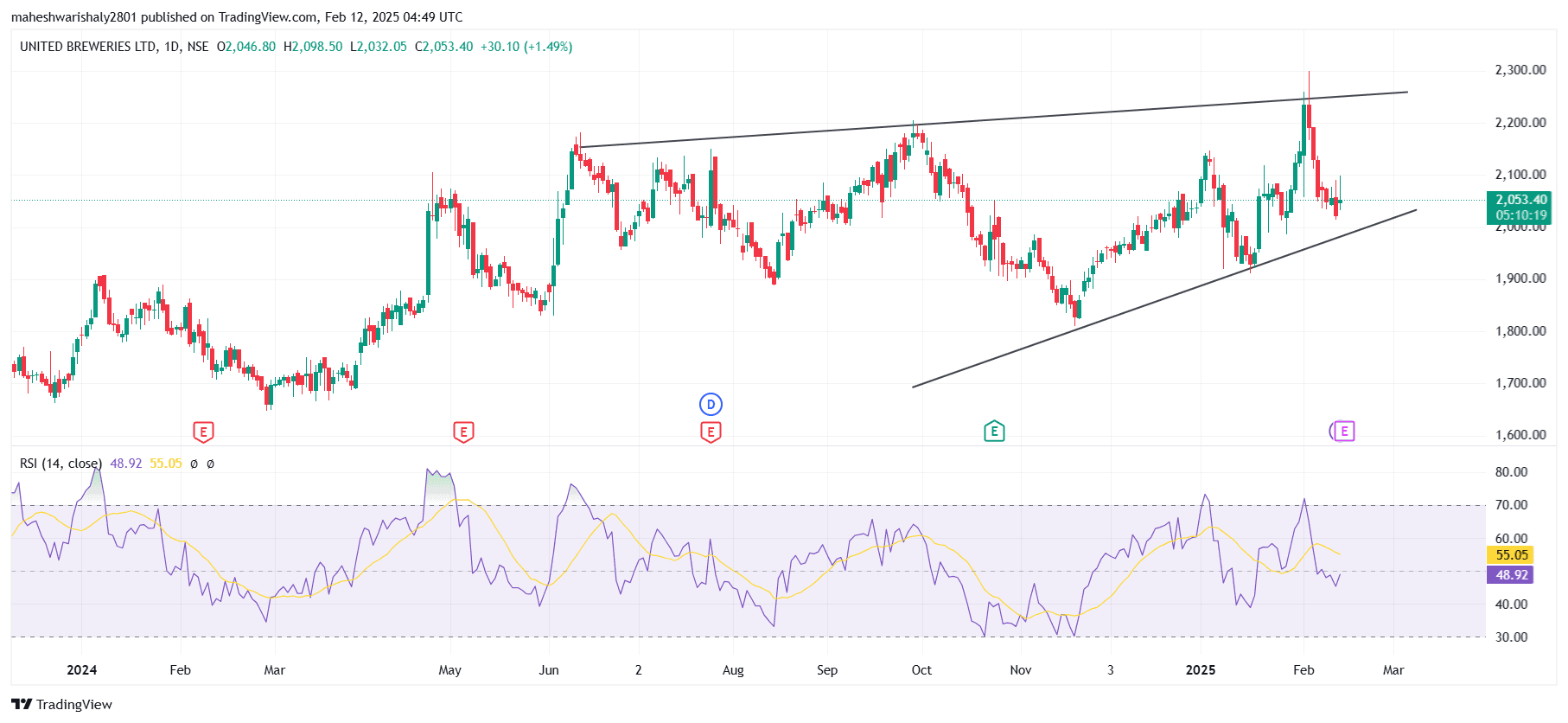Click the Sep label on the time axis
1568x723 pixels.
[827, 670]
